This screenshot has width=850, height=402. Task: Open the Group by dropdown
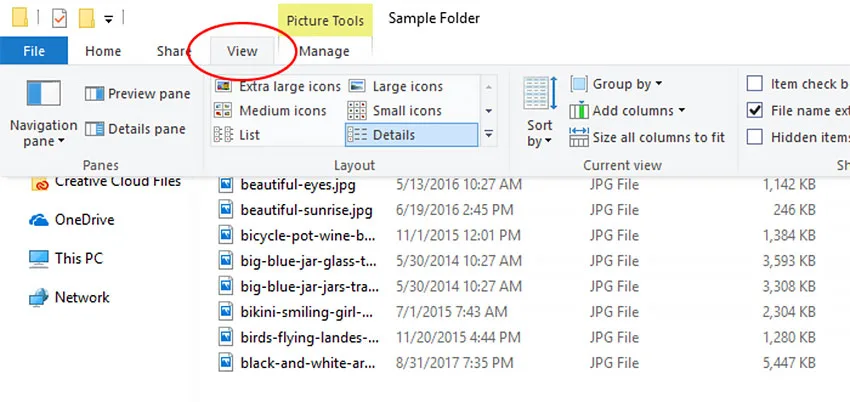pyautogui.click(x=616, y=84)
